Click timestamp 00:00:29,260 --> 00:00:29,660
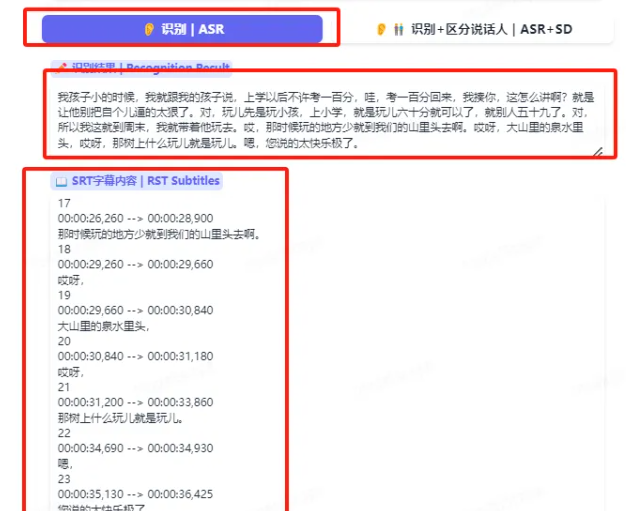Screen dimensions: 626x511 click(135, 264)
